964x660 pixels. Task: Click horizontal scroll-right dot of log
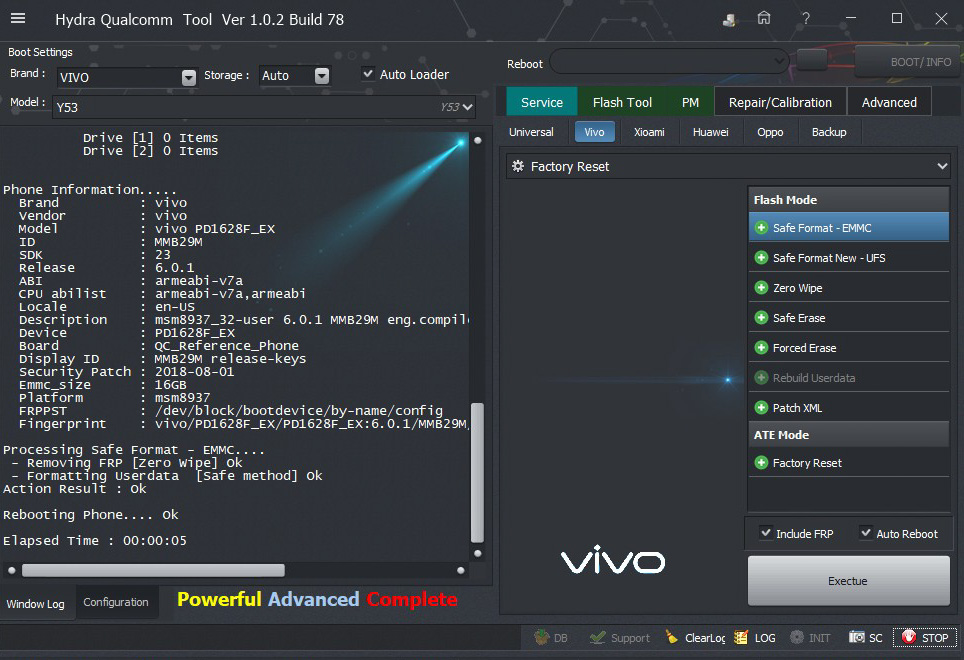(460, 570)
